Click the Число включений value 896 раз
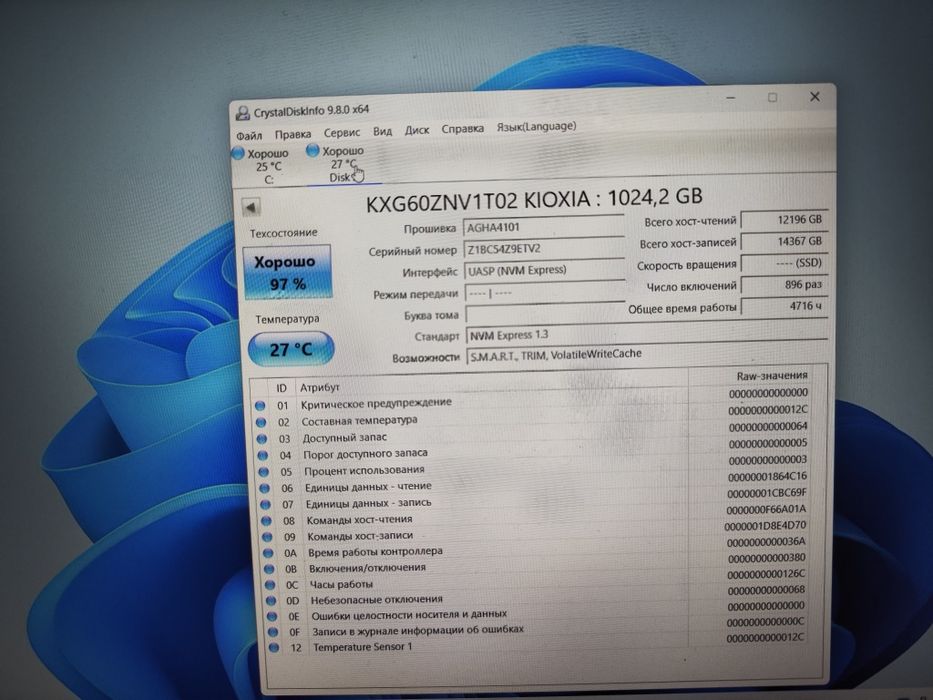 point(784,285)
